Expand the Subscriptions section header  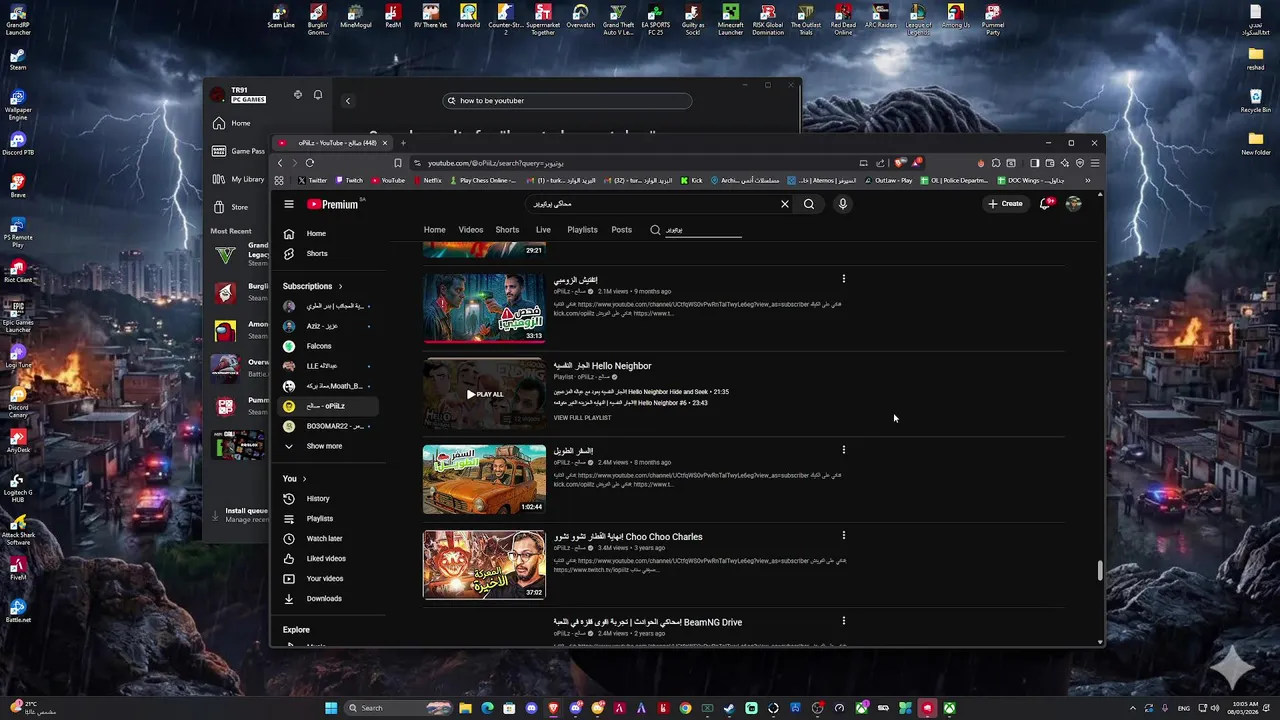313,286
